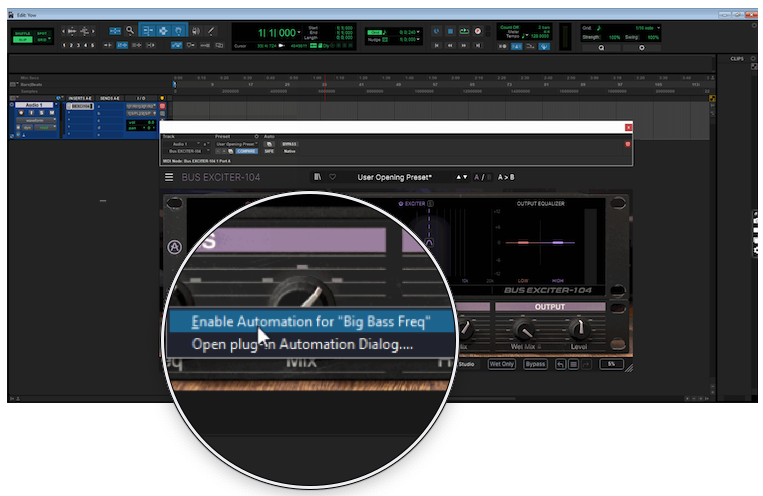763x496 pixels.
Task: Click the A > B copy button
Action: pyautogui.click(x=506, y=177)
